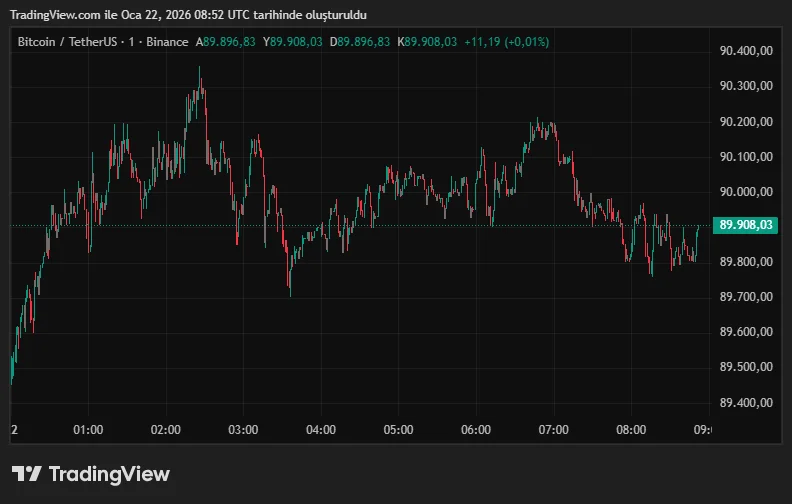Click the close value K89.908,03
792x504 pixels.
427,42
